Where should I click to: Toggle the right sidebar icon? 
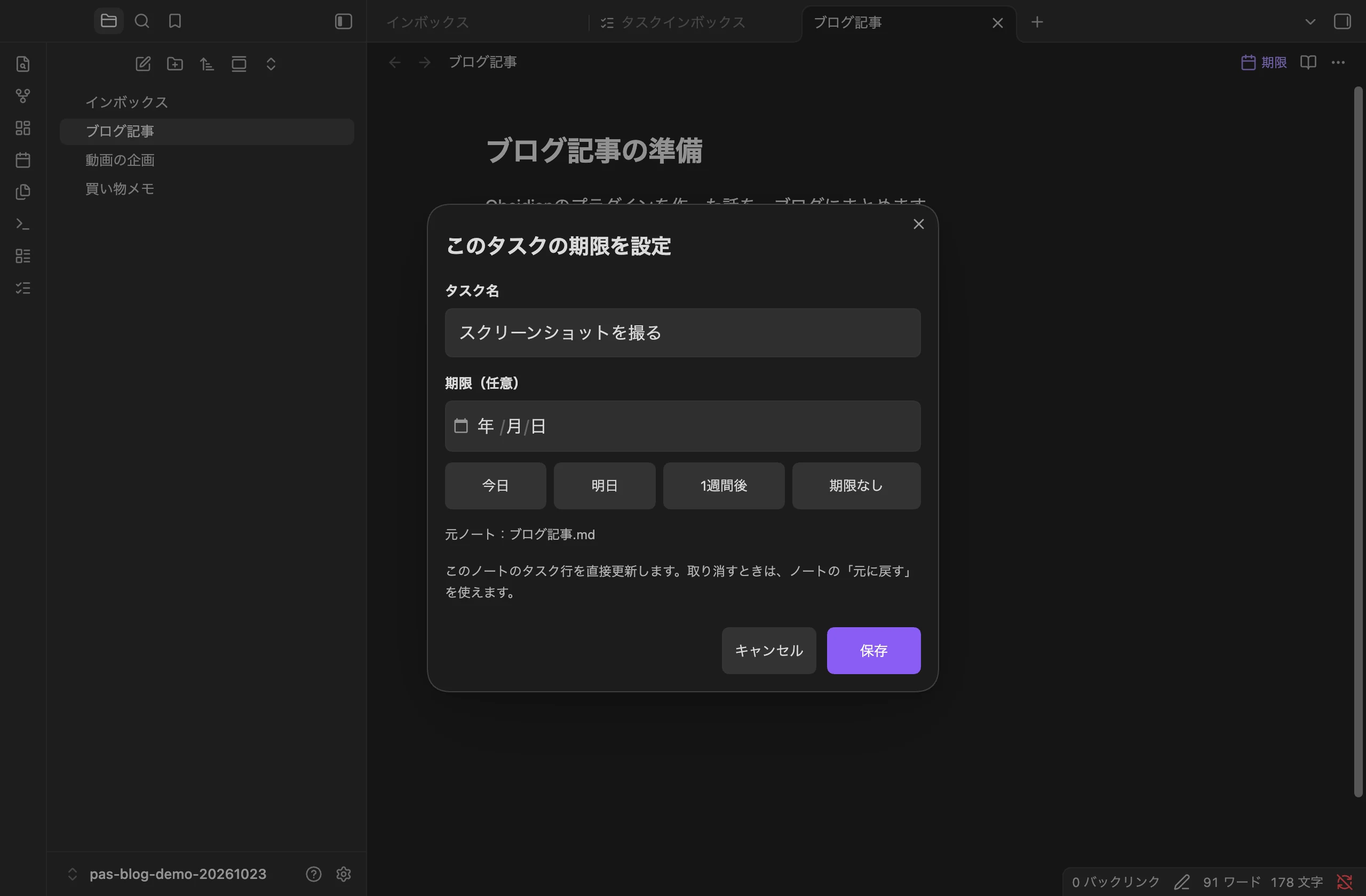(1342, 22)
